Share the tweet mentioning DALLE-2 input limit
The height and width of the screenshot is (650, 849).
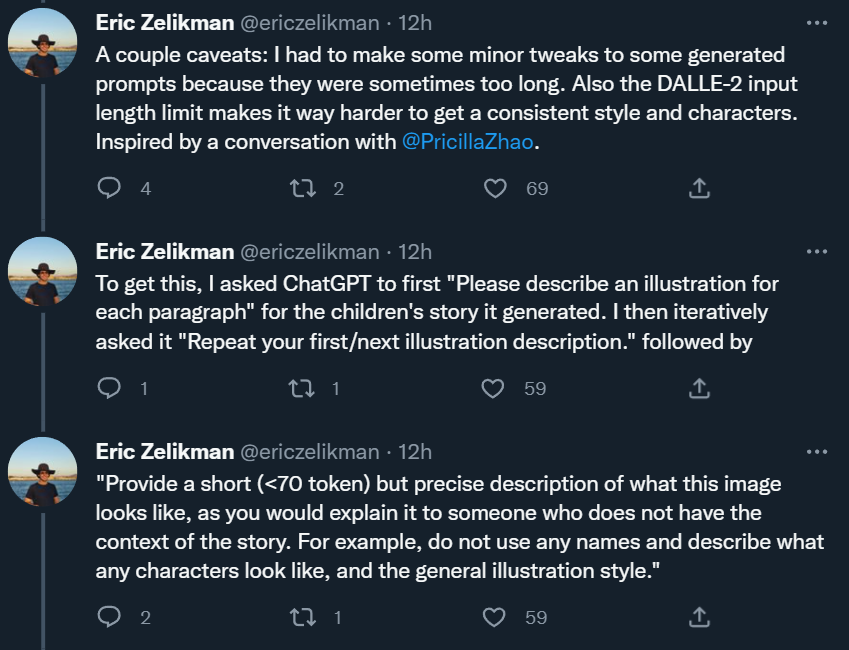[x=700, y=187]
